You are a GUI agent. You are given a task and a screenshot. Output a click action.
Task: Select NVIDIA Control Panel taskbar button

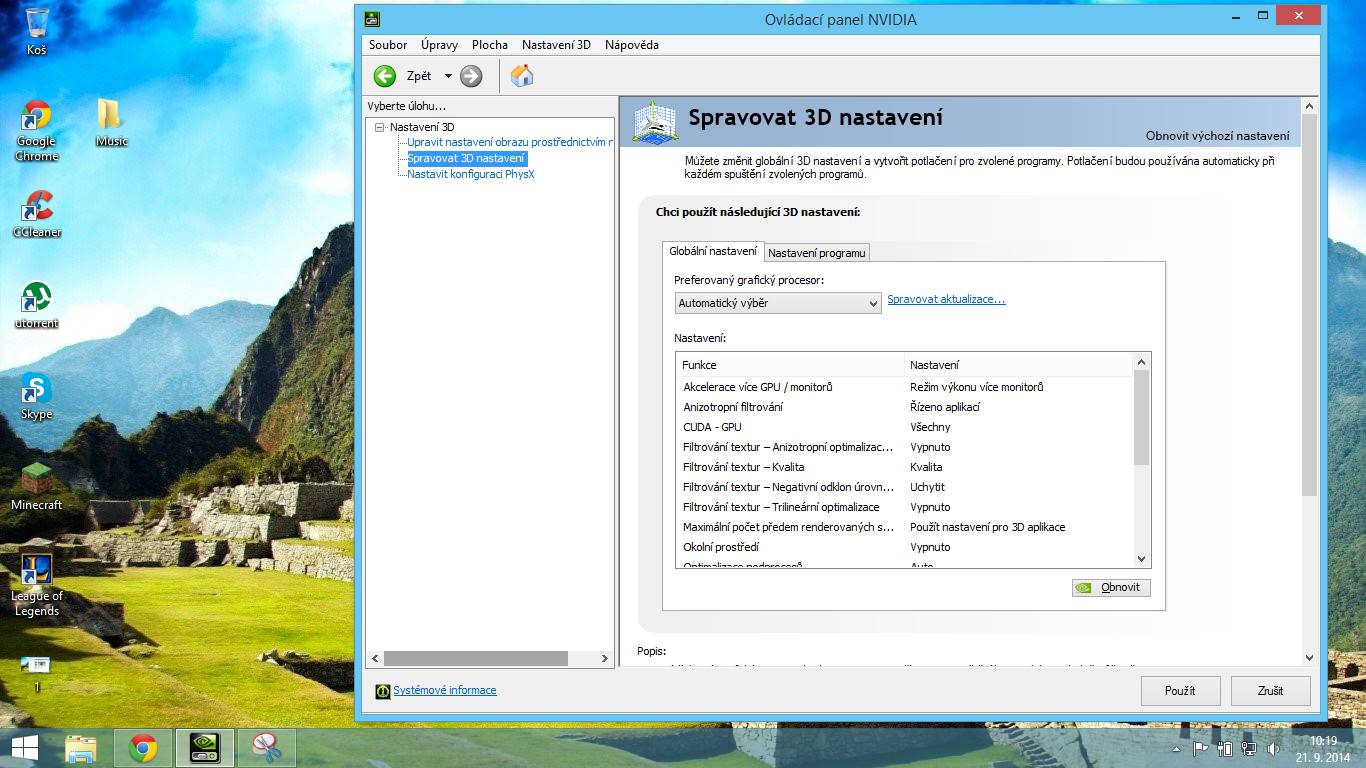[x=205, y=748]
